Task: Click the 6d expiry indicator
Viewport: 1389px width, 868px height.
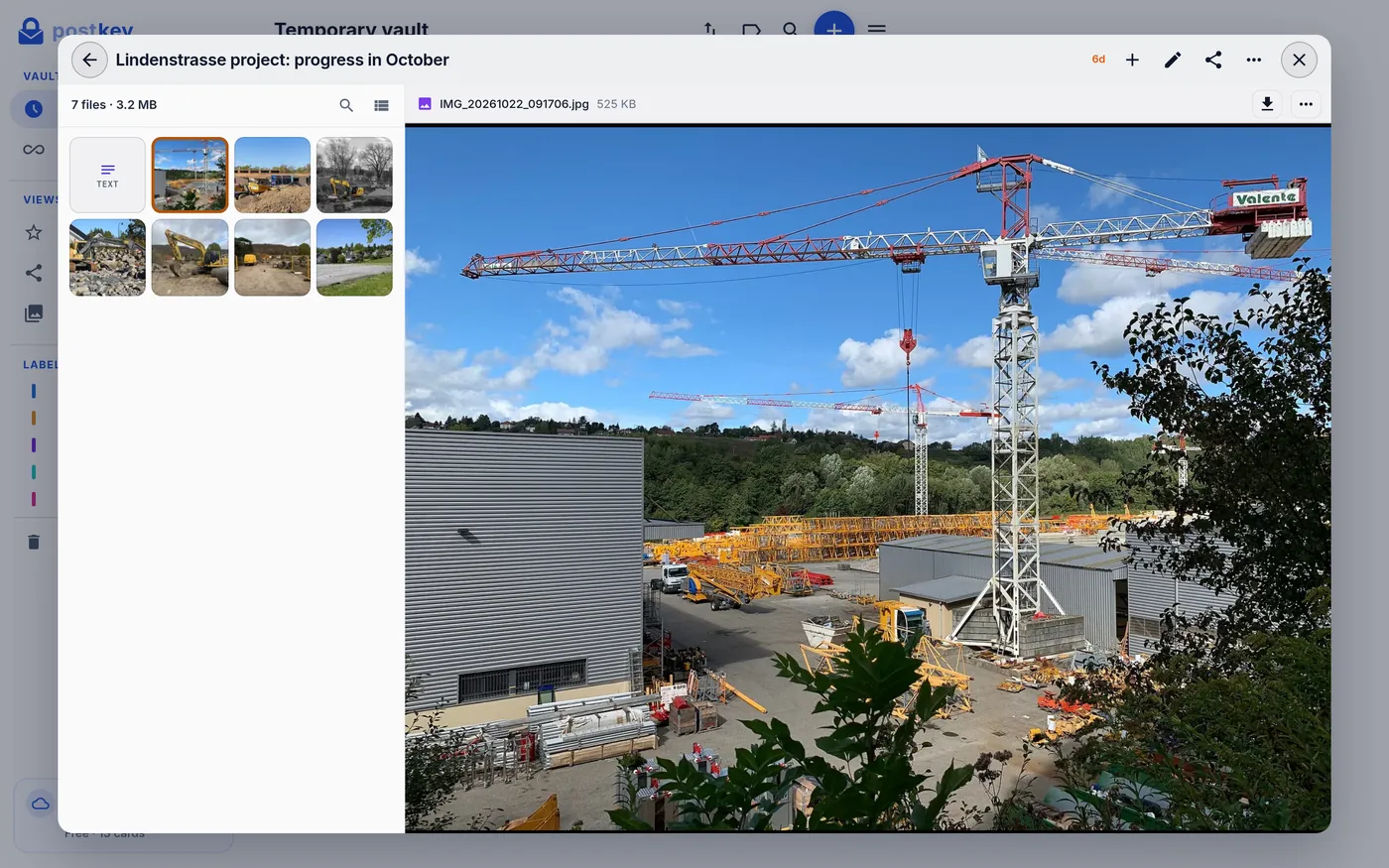Action: [1098, 60]
